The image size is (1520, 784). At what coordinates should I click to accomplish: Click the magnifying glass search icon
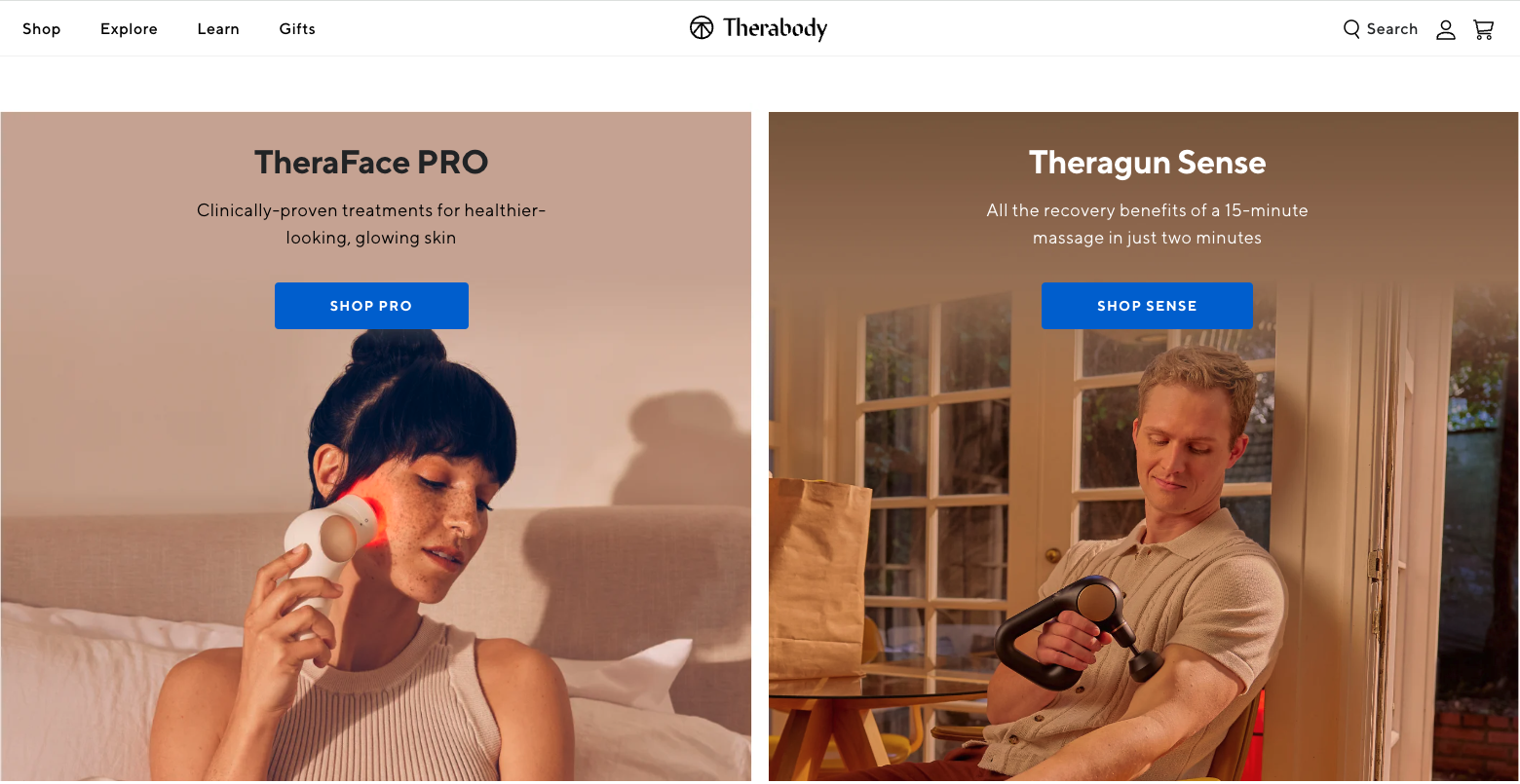pyautogui.click(x=1351, y=29)
